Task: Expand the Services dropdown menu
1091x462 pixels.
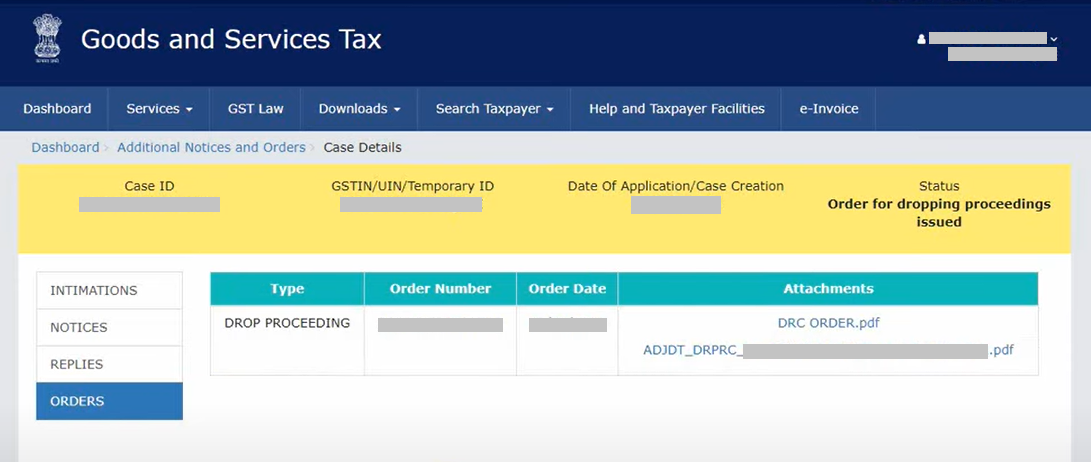Action: 159,109
